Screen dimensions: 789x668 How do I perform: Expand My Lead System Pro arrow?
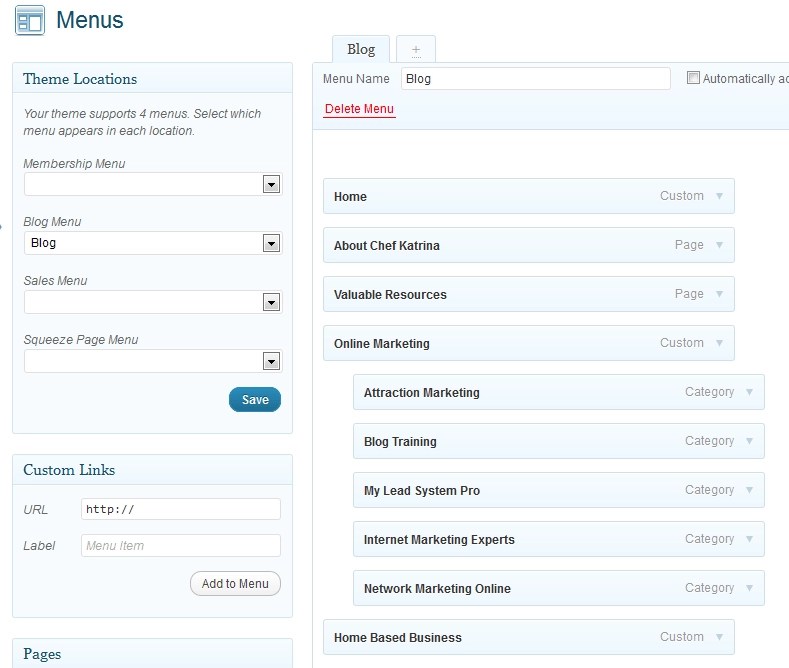point(749,490)
